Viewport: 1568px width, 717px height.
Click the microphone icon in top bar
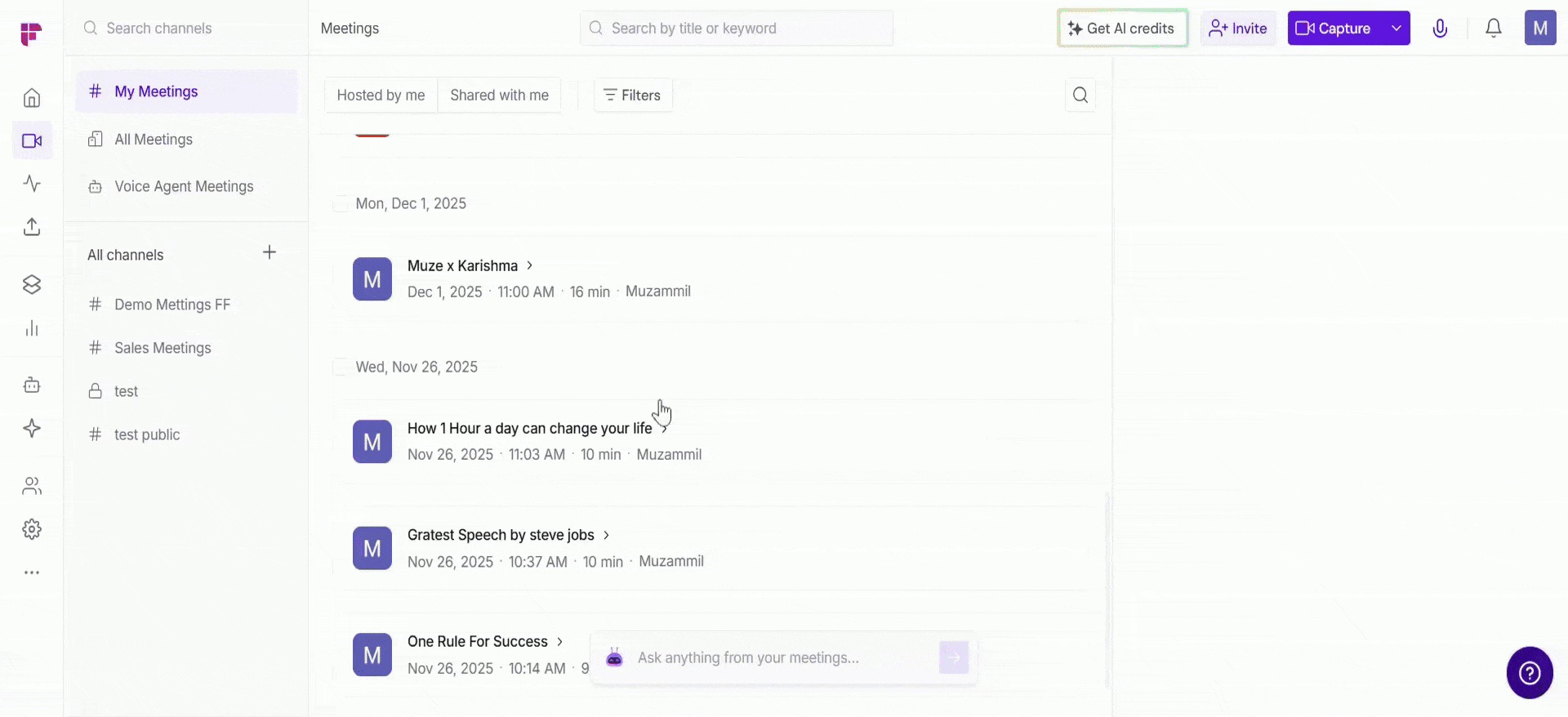(x=1440, y=29)
